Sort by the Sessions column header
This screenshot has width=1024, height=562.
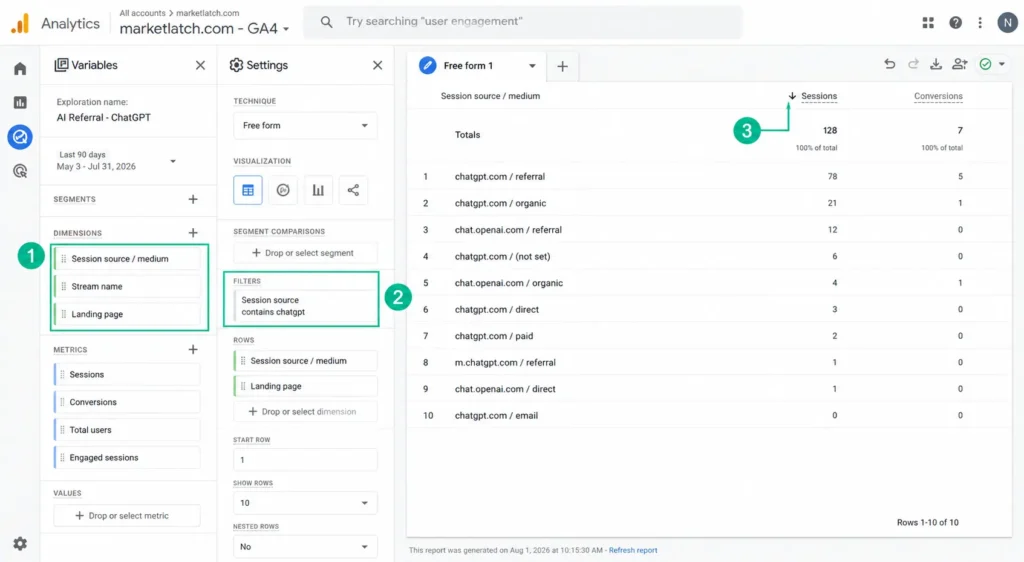[818, 96]
